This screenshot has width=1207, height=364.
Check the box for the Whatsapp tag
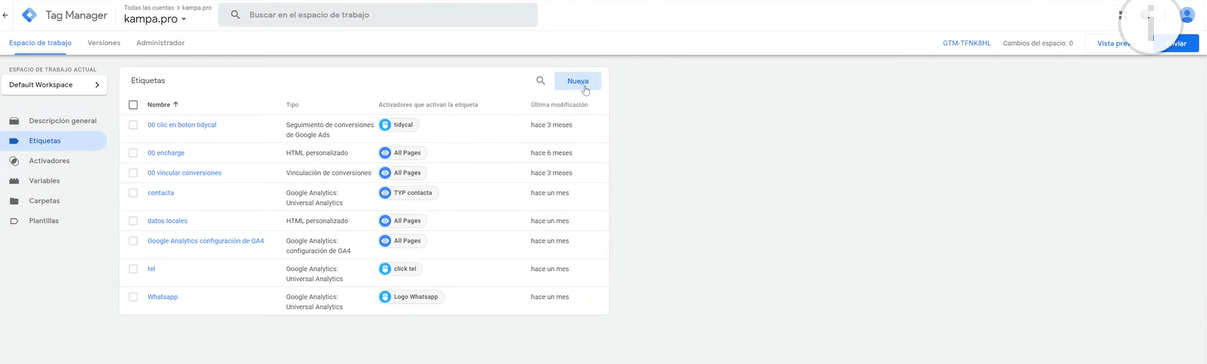coord(133,297)
